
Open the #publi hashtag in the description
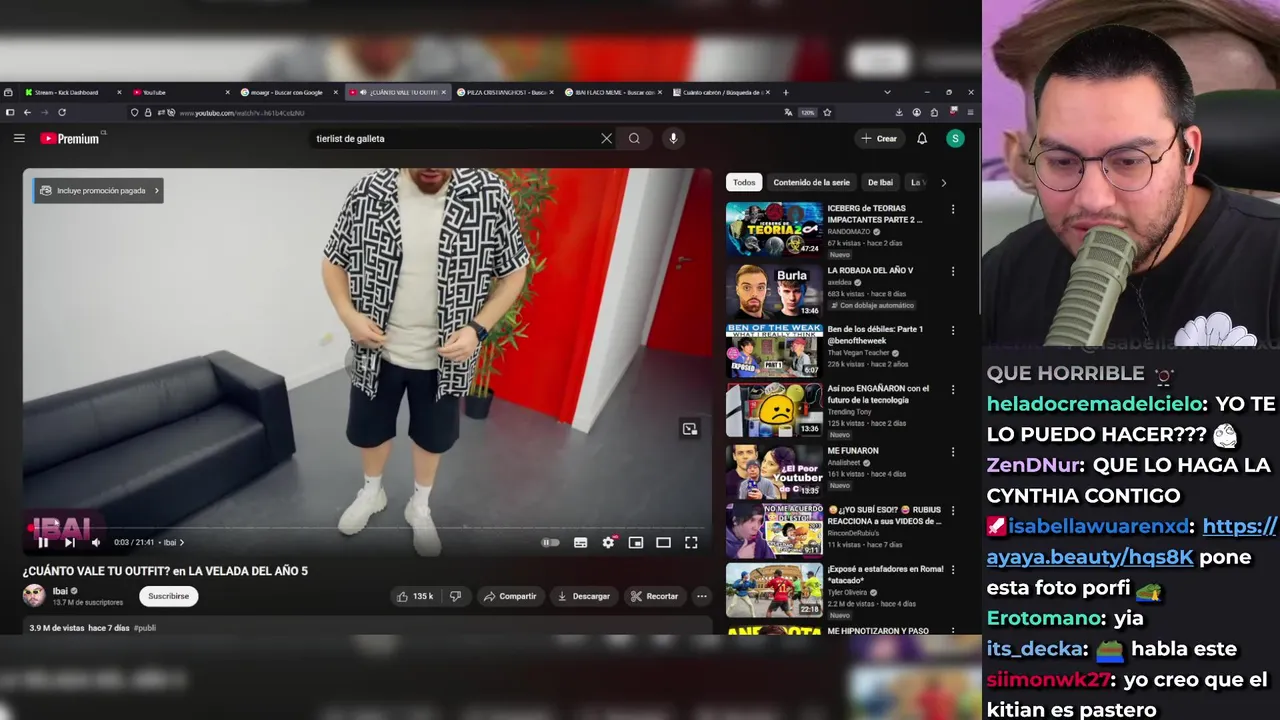tap(145, 628)
